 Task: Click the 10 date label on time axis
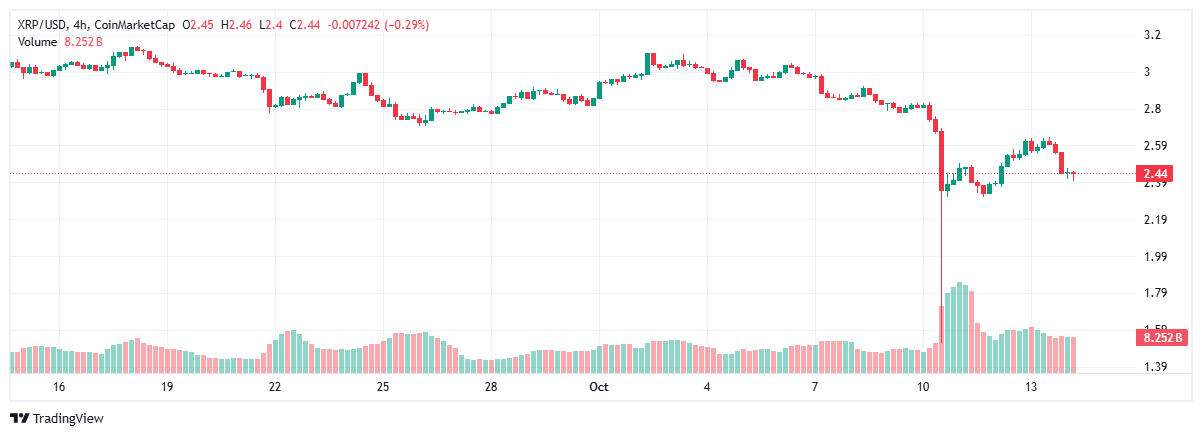[x=922, y=386]
